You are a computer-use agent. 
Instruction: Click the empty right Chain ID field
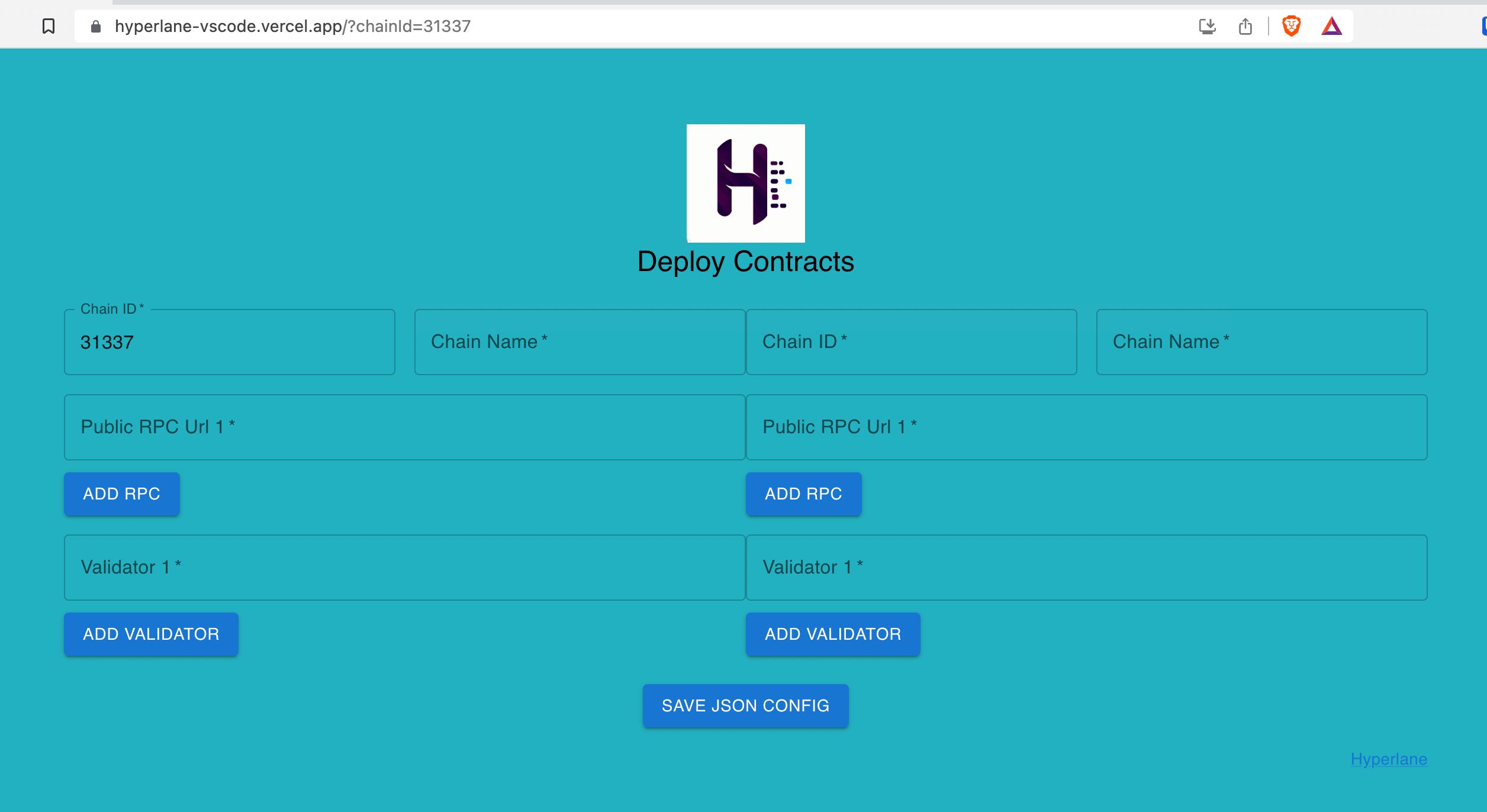click(912, 342)
